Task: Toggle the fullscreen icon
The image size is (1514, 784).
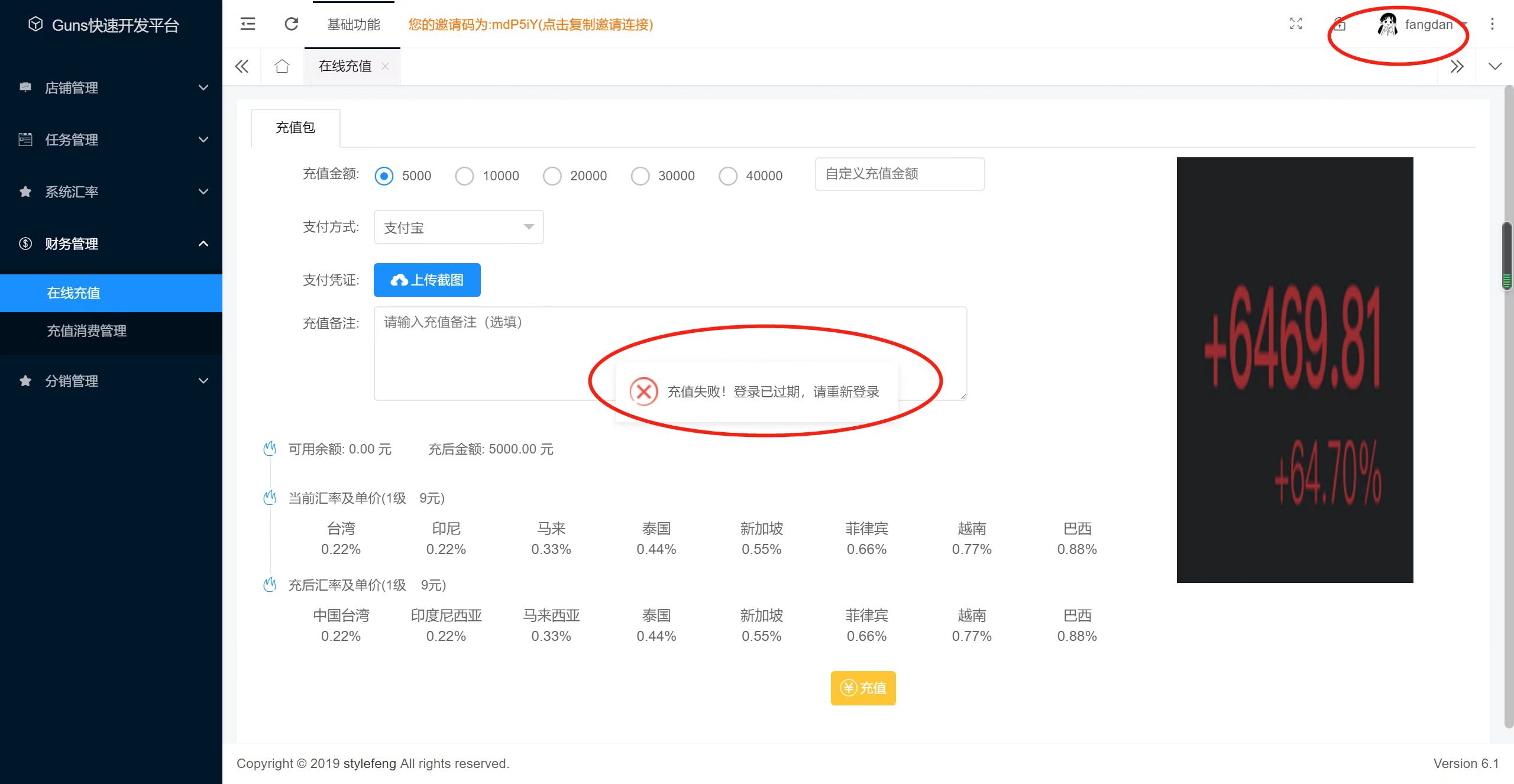Action: pyautogui.click(x=1296, y=24)
